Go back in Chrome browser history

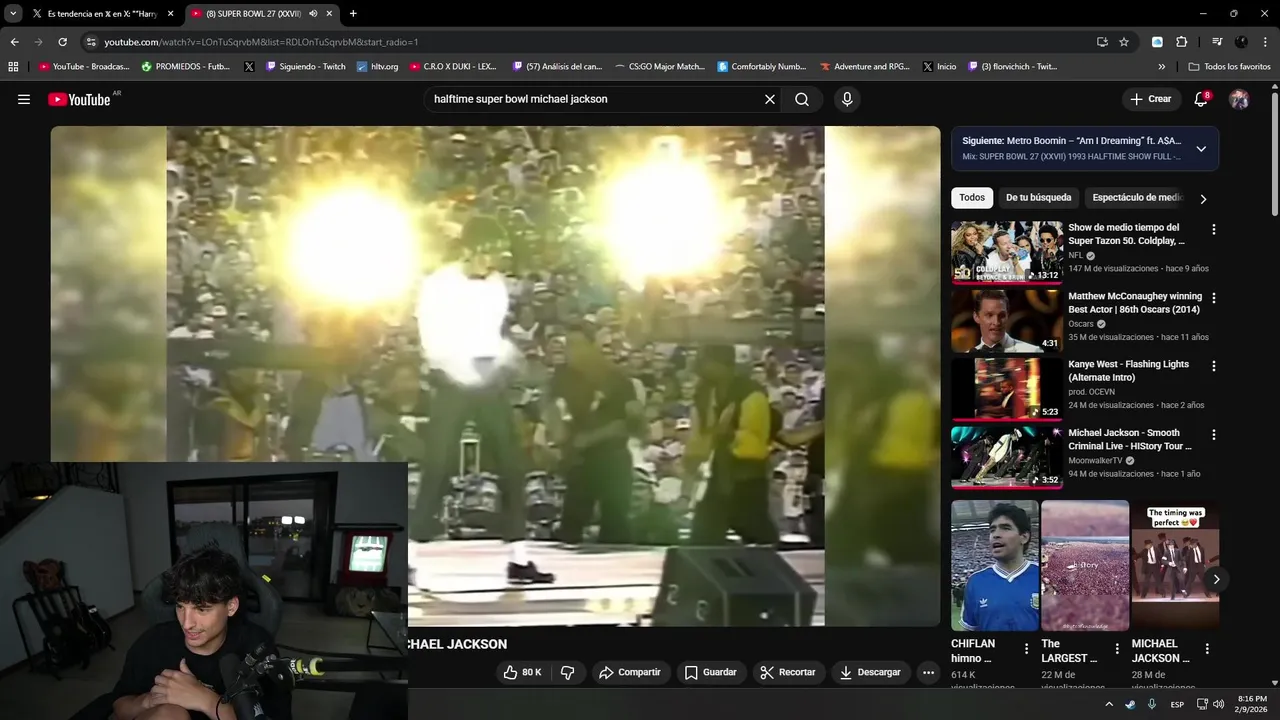click(x=14, y=42)
